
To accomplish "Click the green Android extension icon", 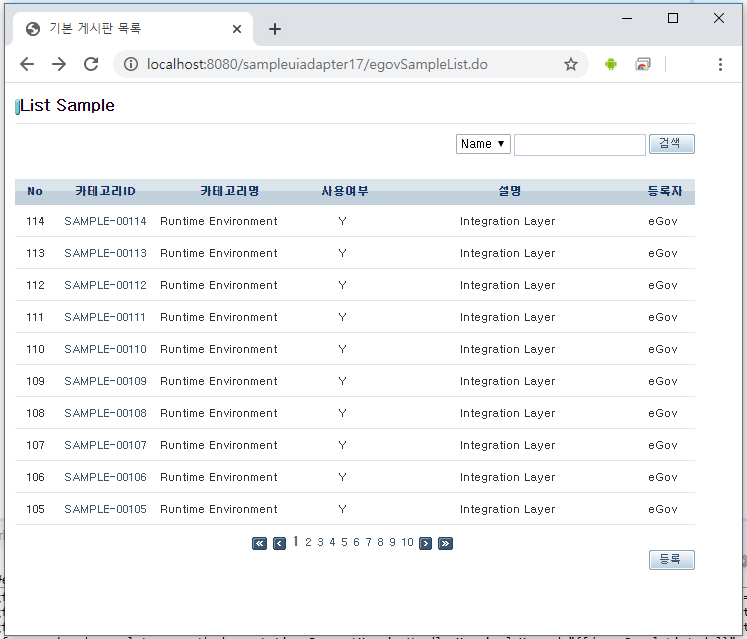I will 611,64.
